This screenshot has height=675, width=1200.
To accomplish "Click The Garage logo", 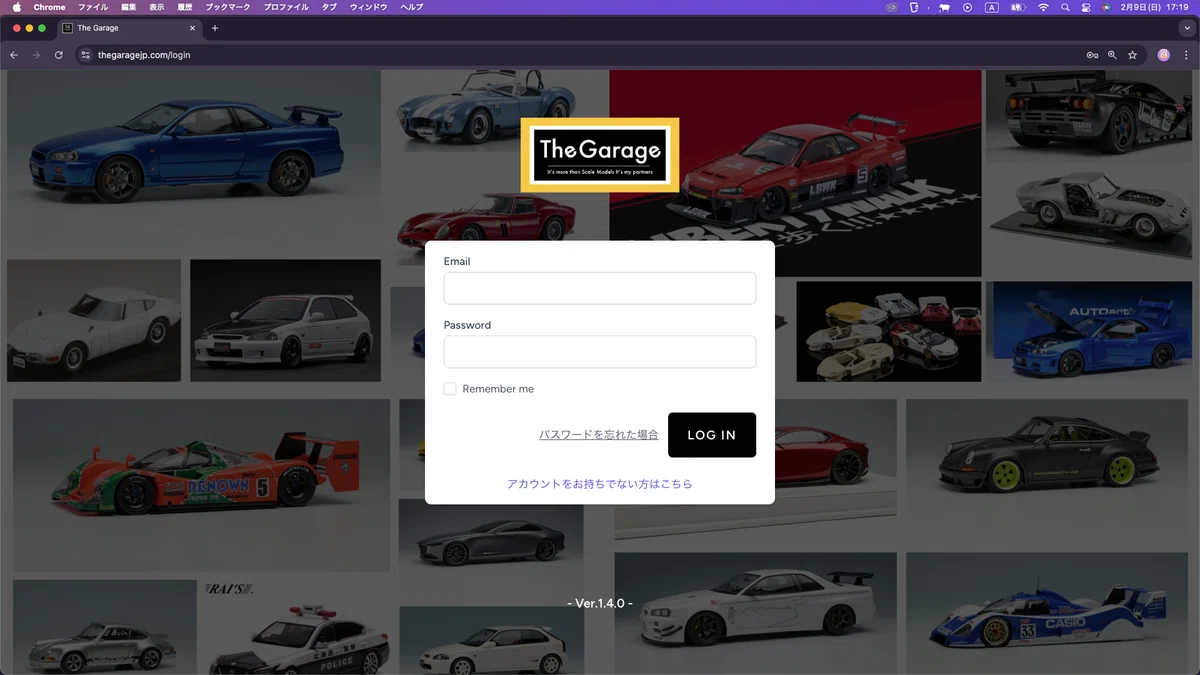I will click(600, 155).
